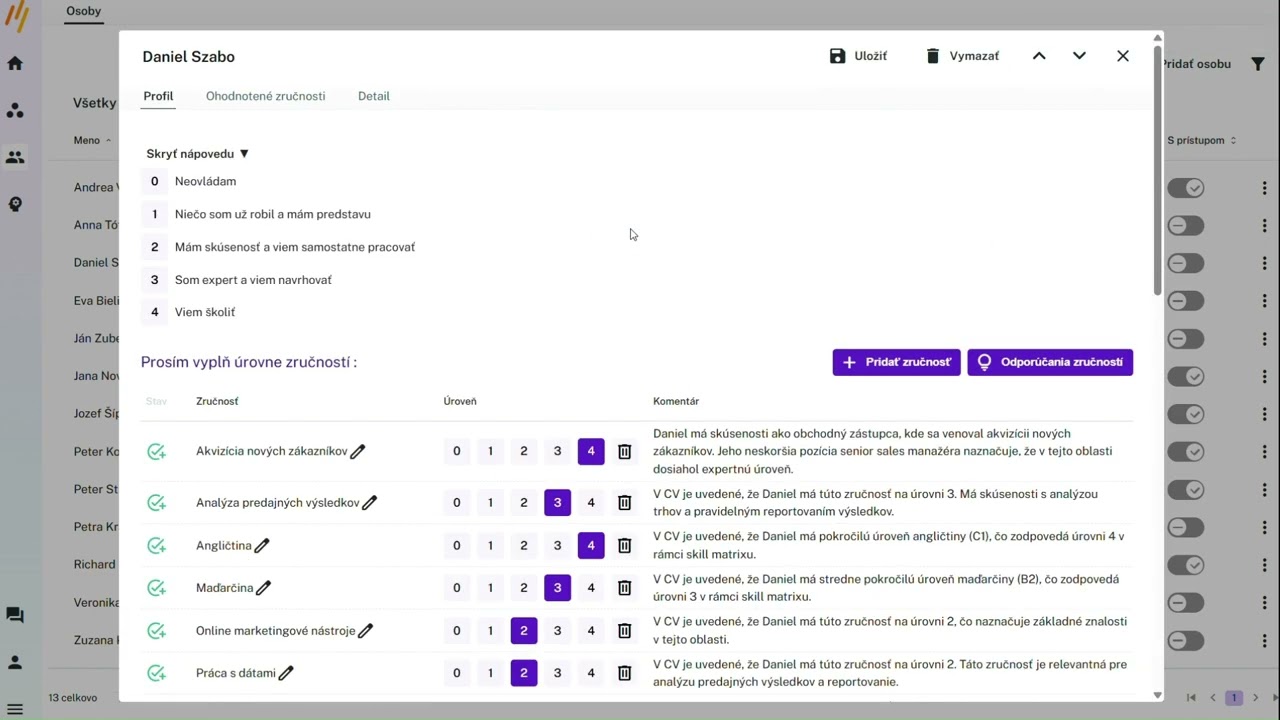Click status icon for Angličtina row
The height and width of the screenshot is (720, 1280).
coord(156,546)
